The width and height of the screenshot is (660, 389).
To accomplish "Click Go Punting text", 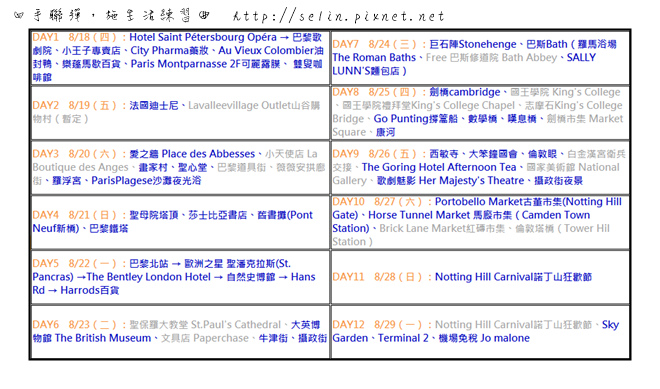I will pos(400,119).
